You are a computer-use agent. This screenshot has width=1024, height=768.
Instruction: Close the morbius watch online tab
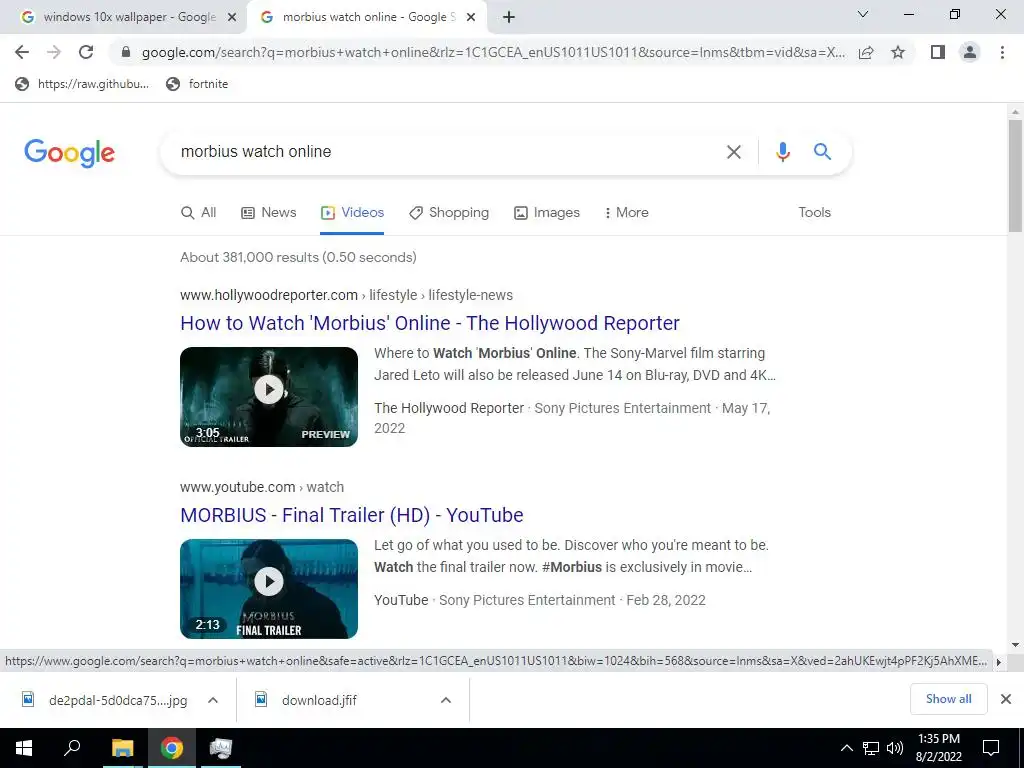click(471, 18)
